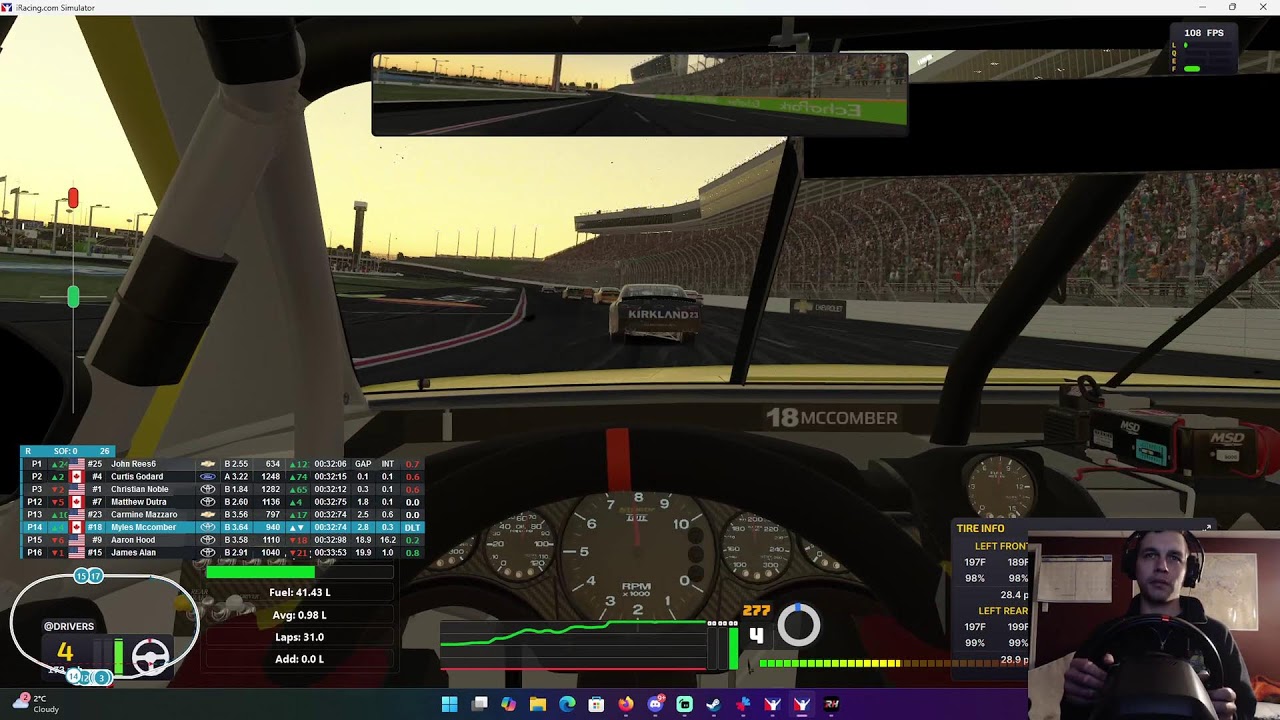
Task: Select the Matthew Dutra standings row
Action: click(222, 502)
